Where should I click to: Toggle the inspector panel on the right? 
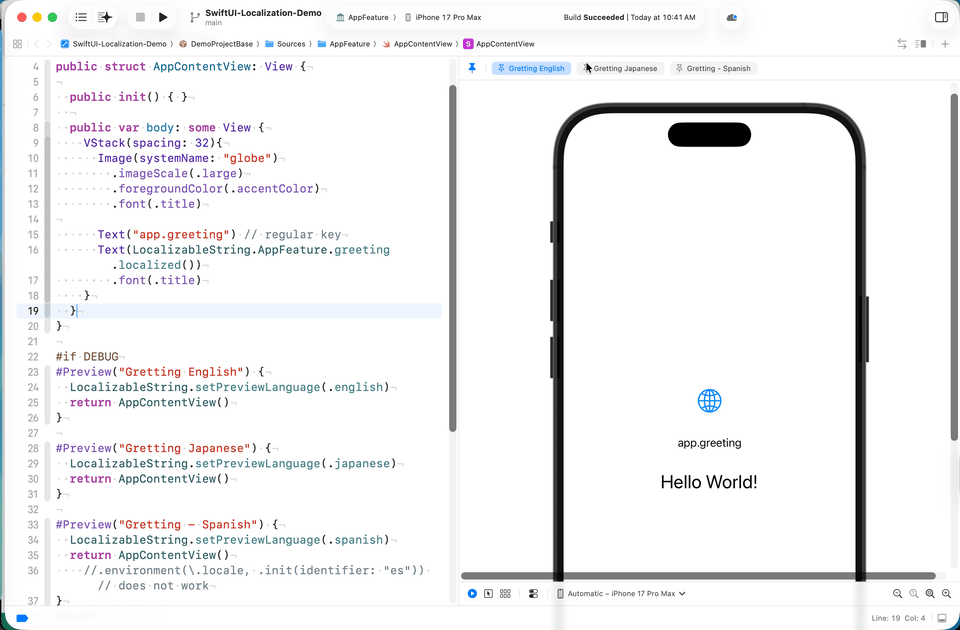coord(941,18)
